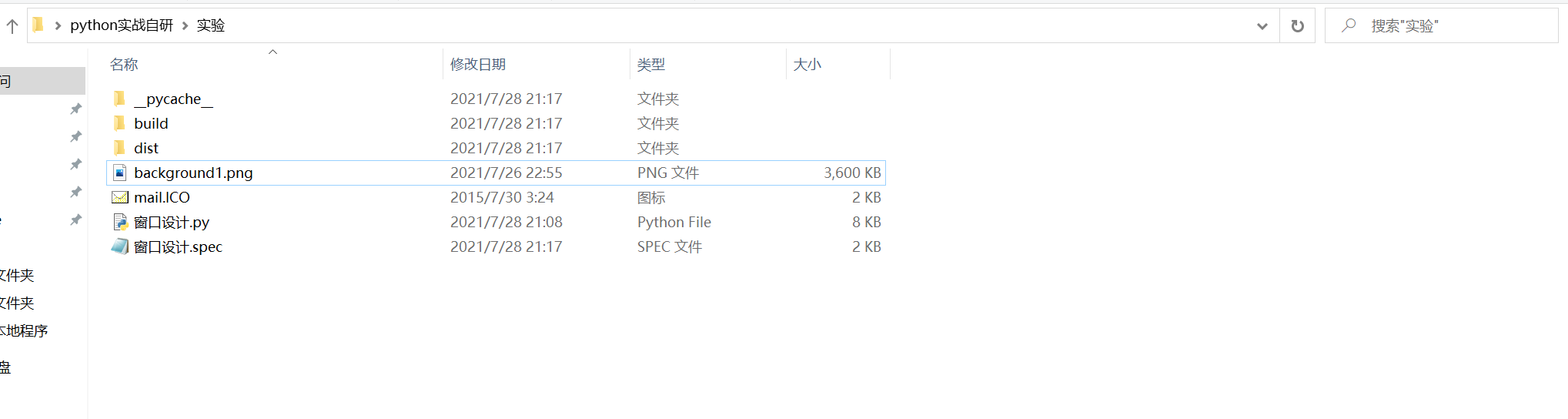Click the pin icon beside mail.ICO row

(75, 192)
